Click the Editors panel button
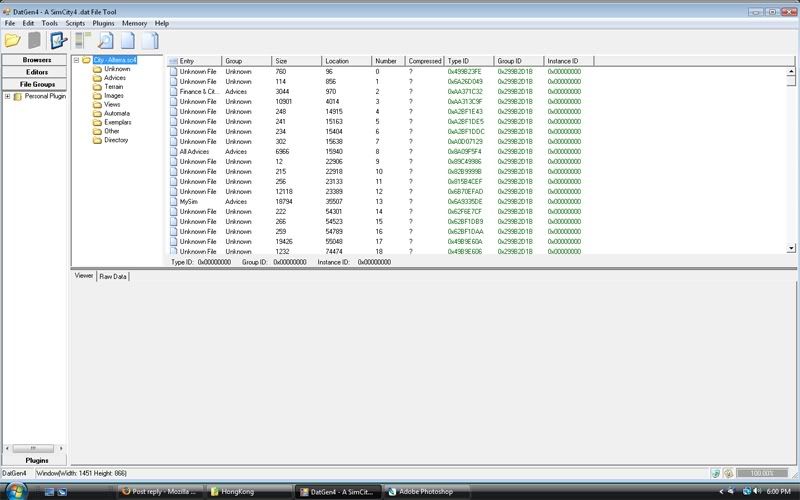Viewport: 800px width, 500px height. pyautogui.click(x=35, y=72)
